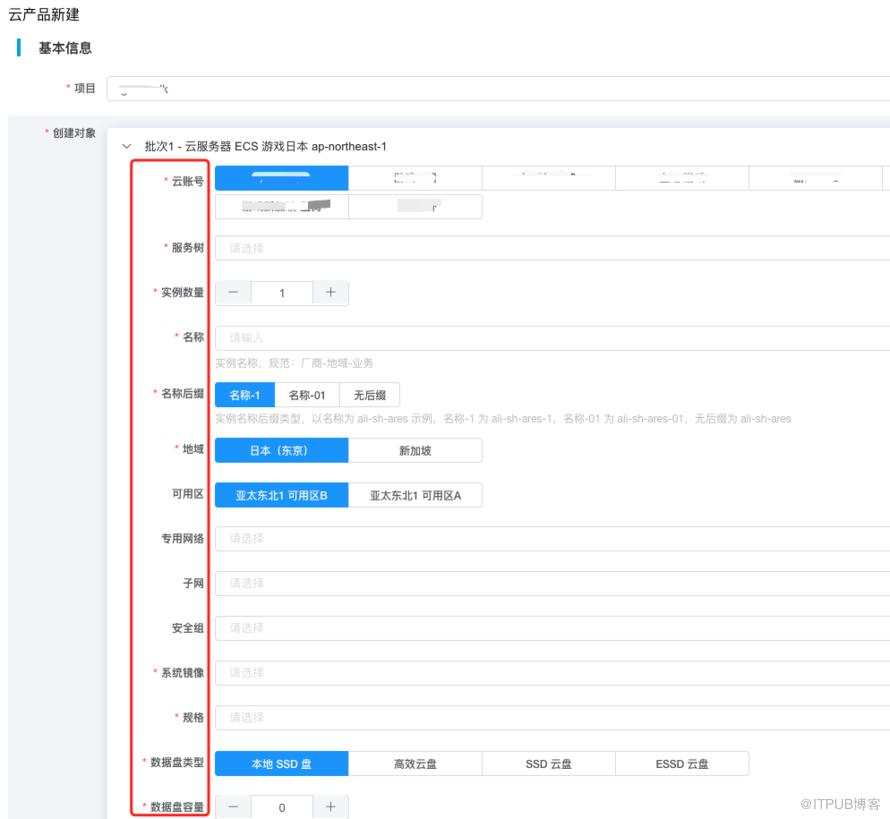The height and width of the screenshot is (819, 890).
Task: Select 日本（东京） region button
Action: point(281,450)
